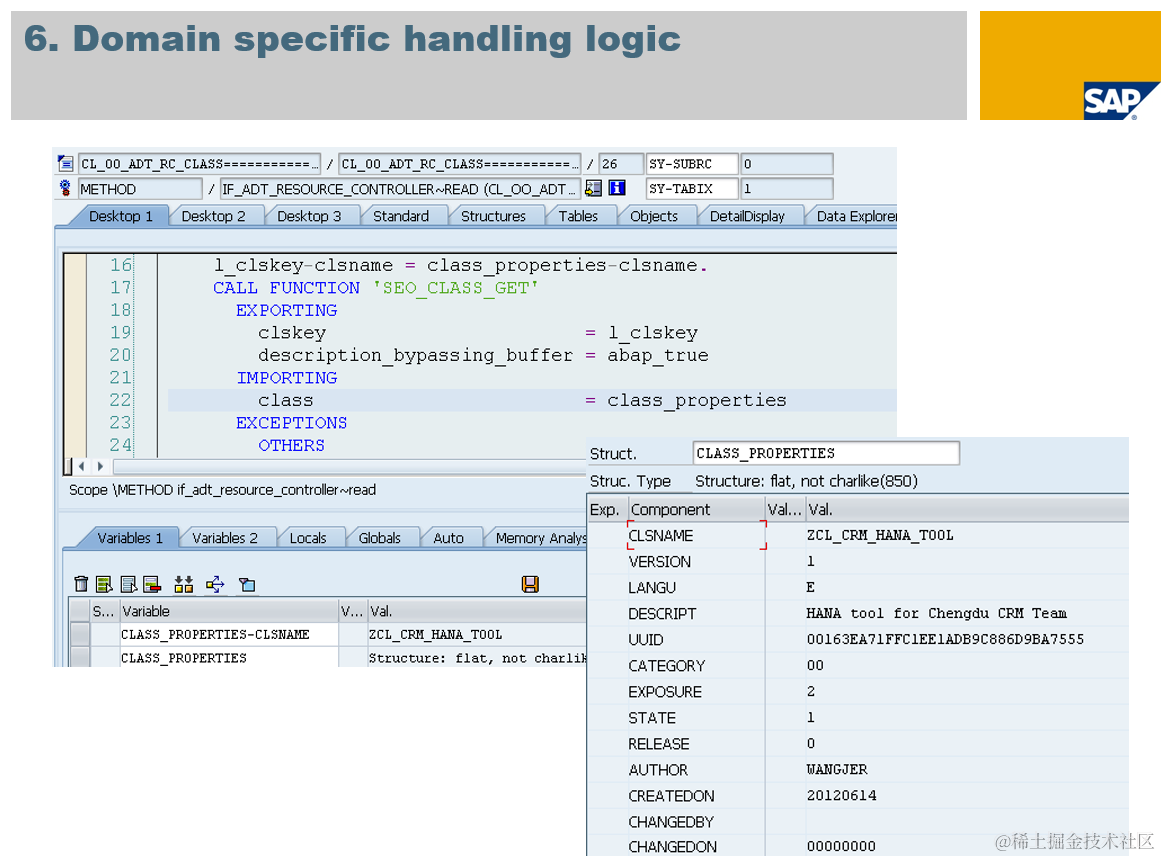The height and width of the screenshot is (858, 1161).
Task: Click the UUID value 00163EA71FFC1EE1ADB9C886D9BA7555
Action: (x=945, y=640)
